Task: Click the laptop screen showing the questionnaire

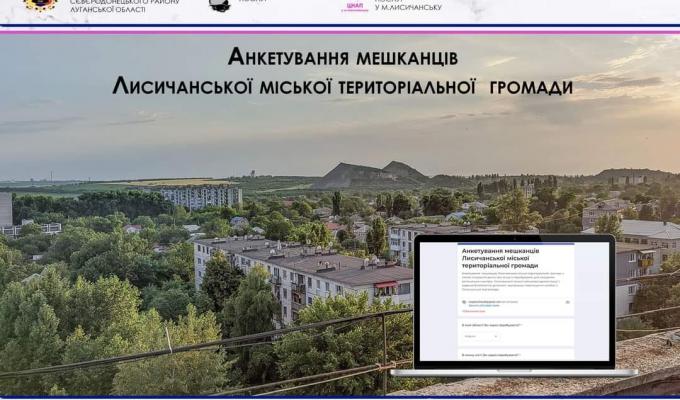Action: click(x=514, y=302)
